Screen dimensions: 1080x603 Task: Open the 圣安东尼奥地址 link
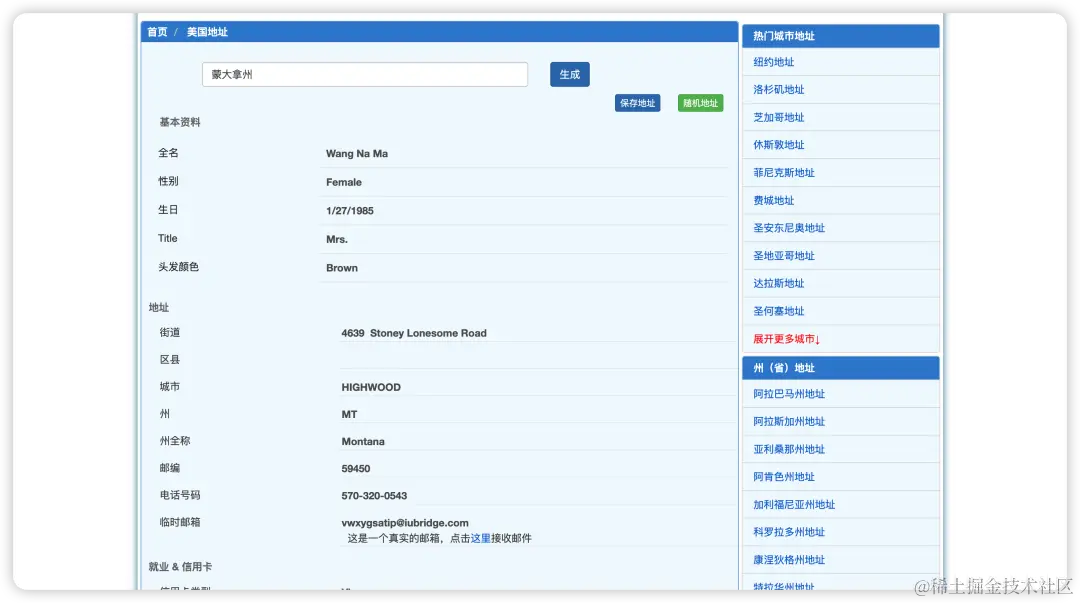click(x=789, y=228)
